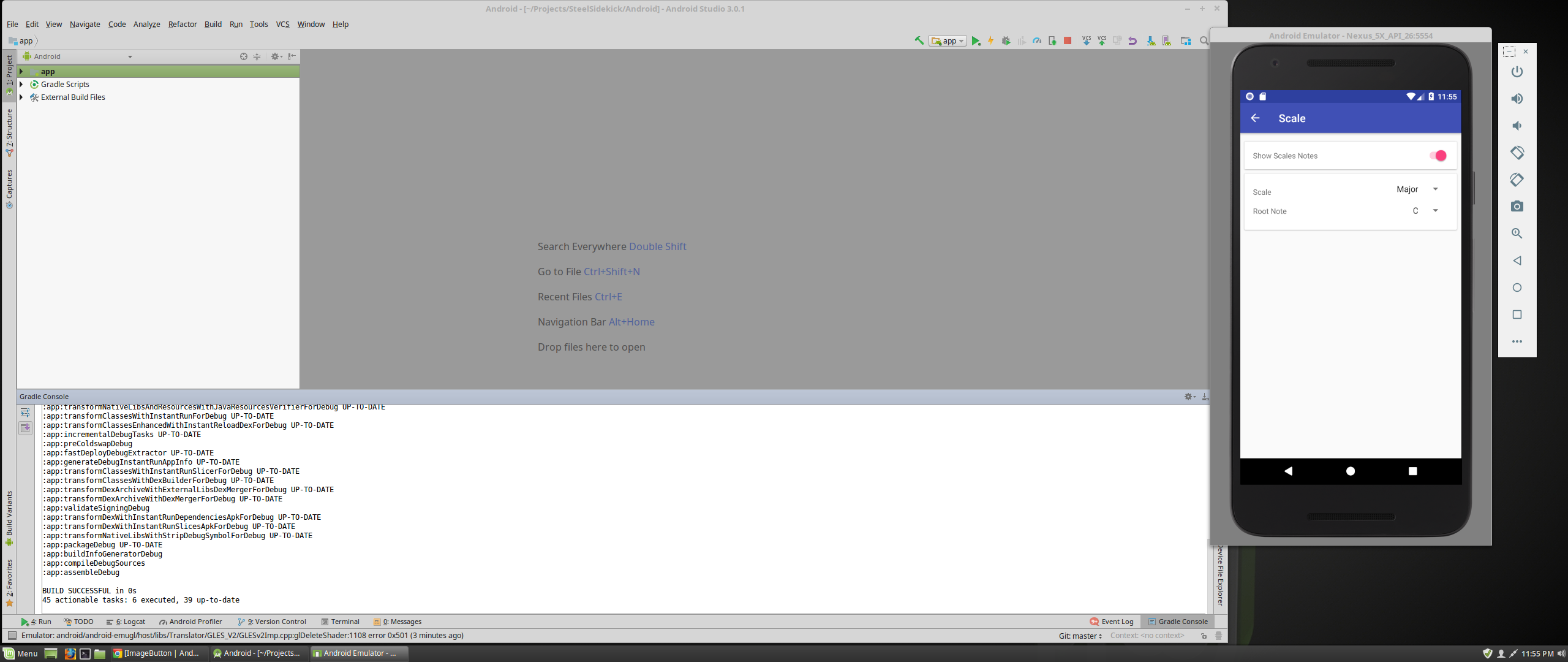Screen dimensions: 1568x662
Task: Click the taskbar clock 11:55 PM
Action: tap(1537, 653)
